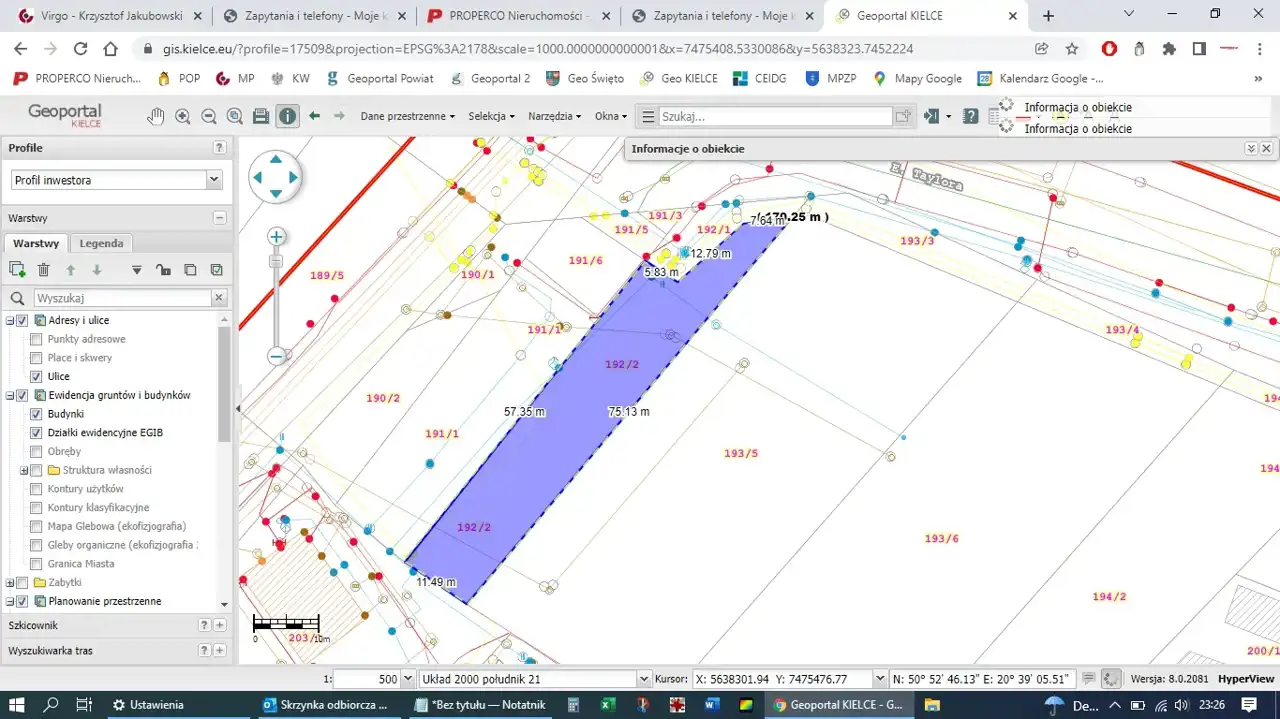The width and height of the screenshot is (1280, 719).
Task: Click the add layer icon
Action: 17,270
